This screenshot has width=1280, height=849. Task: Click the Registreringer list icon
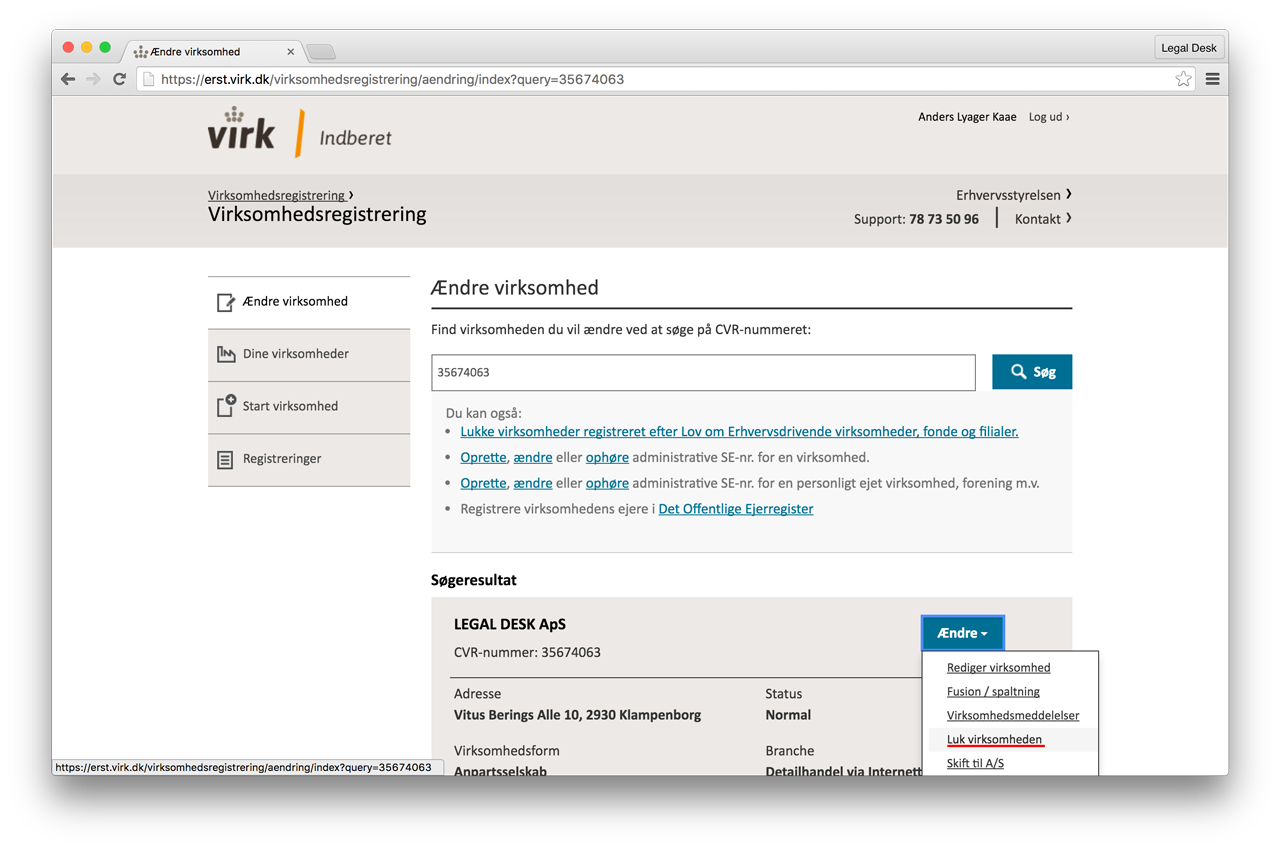coord(225,459)
